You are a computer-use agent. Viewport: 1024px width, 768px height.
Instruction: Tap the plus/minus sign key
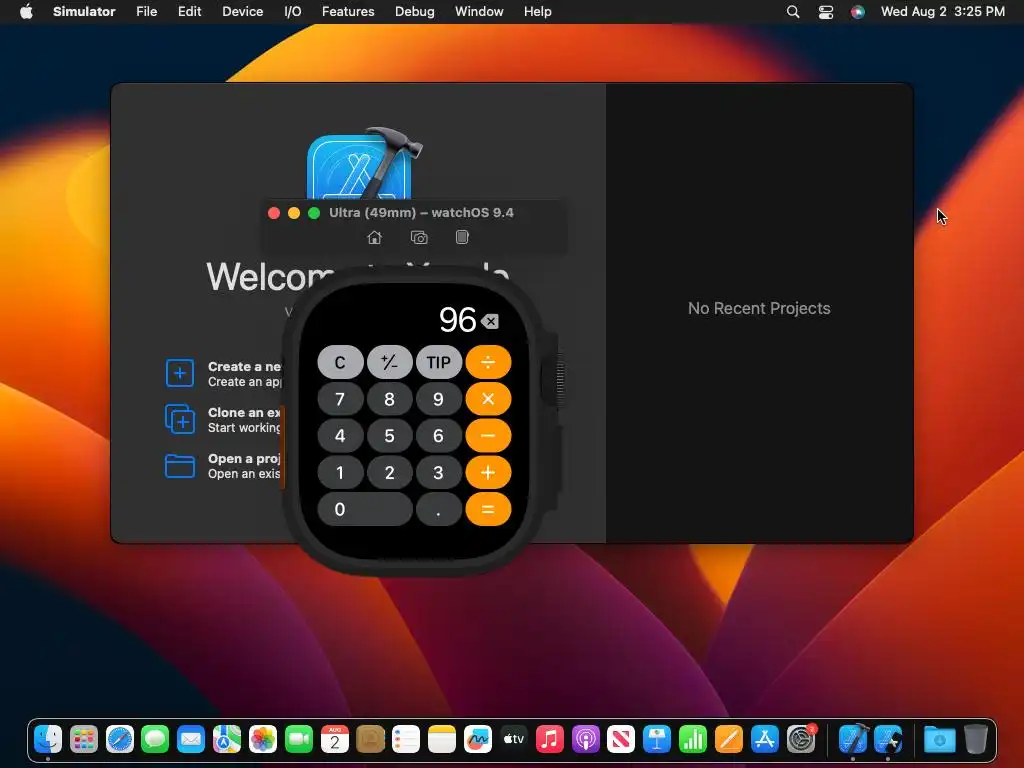click(390, 362)
